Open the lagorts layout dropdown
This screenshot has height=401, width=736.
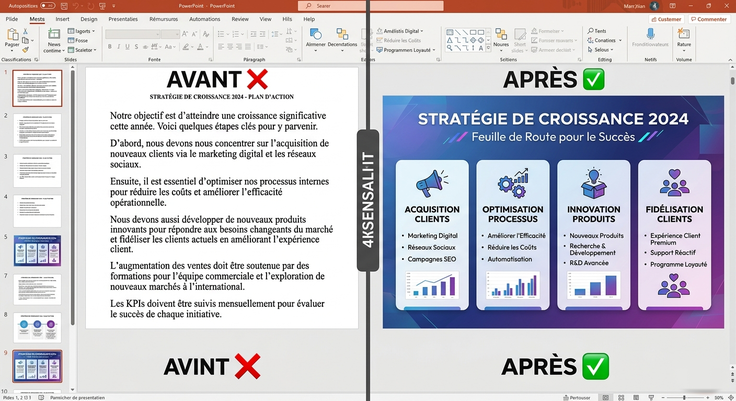81,31
